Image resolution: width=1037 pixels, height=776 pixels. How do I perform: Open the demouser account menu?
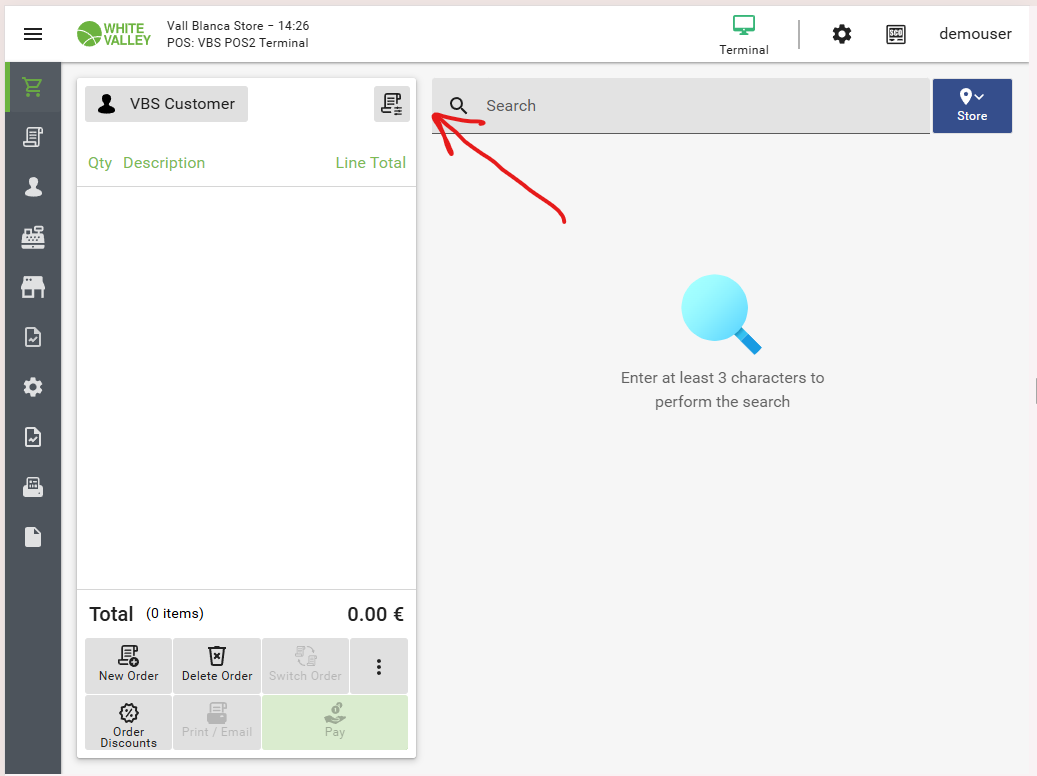(975, 34)
